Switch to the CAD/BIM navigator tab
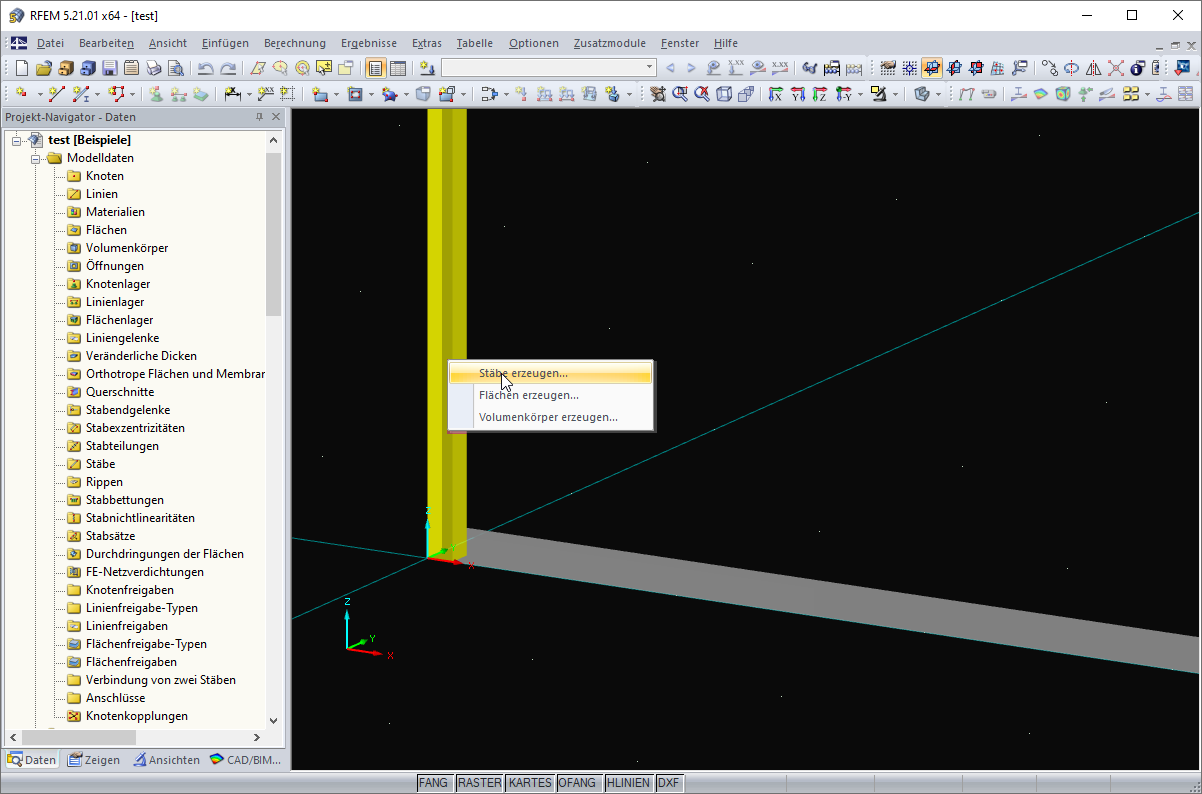Viewport: 1202px width, 794px height. point(245,760)
